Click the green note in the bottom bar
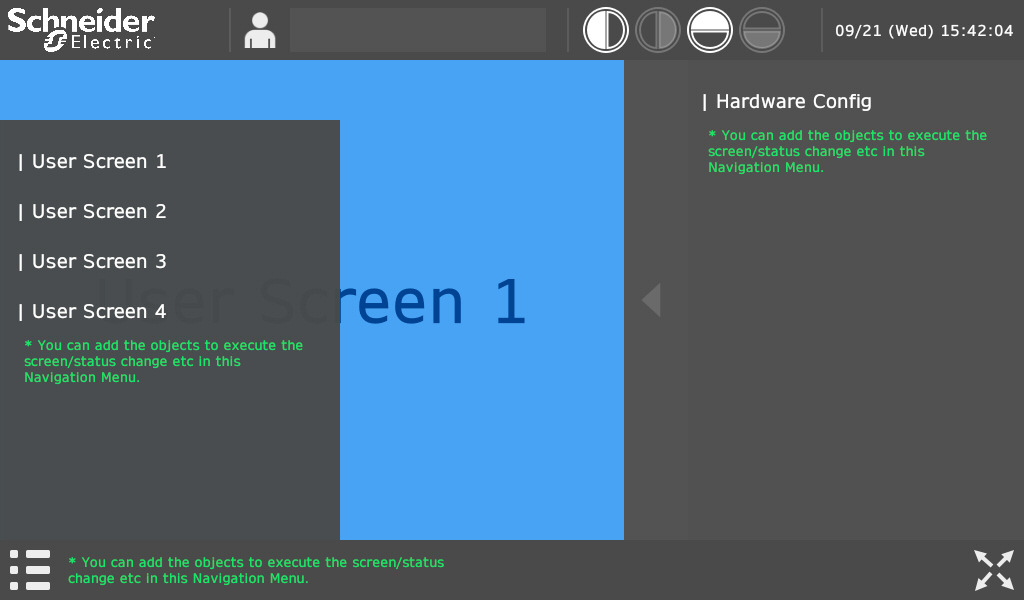The width and height of the screenshot is (1024, 600). point(256,570)
